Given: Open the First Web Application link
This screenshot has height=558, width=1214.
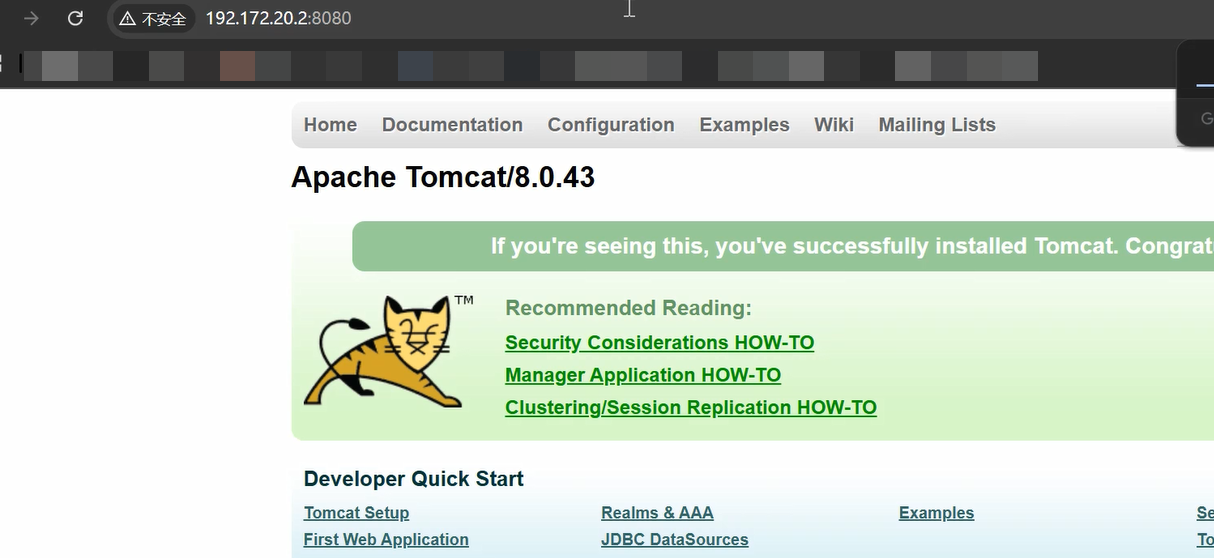Looking at the screenshot, I should pos(386,540).
